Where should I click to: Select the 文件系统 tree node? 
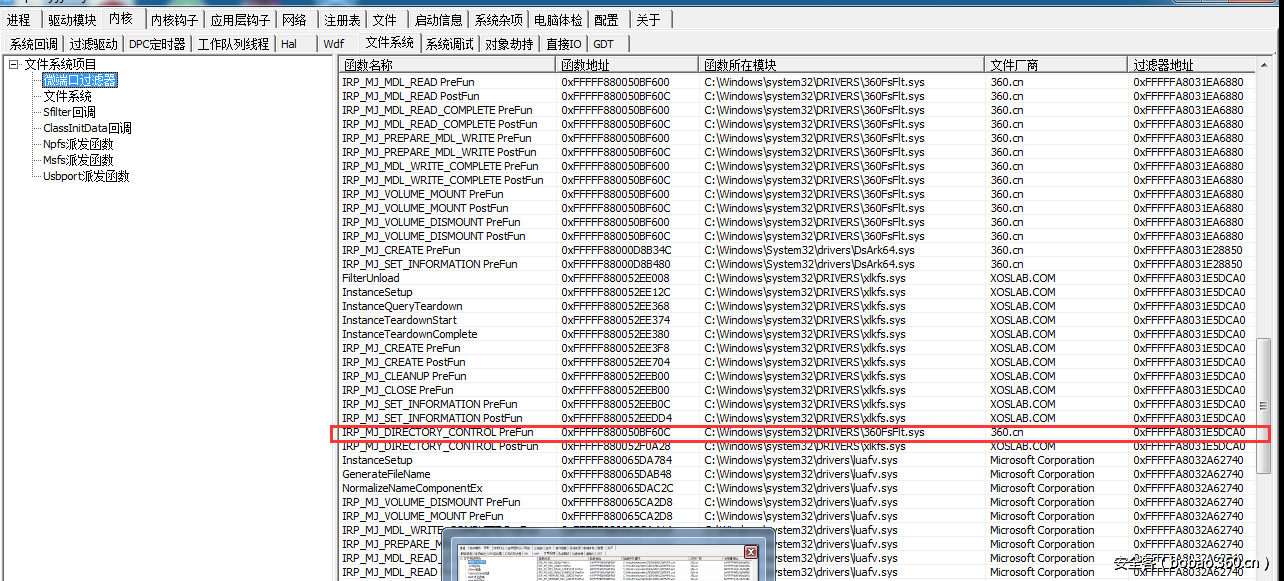pos(67,96)
